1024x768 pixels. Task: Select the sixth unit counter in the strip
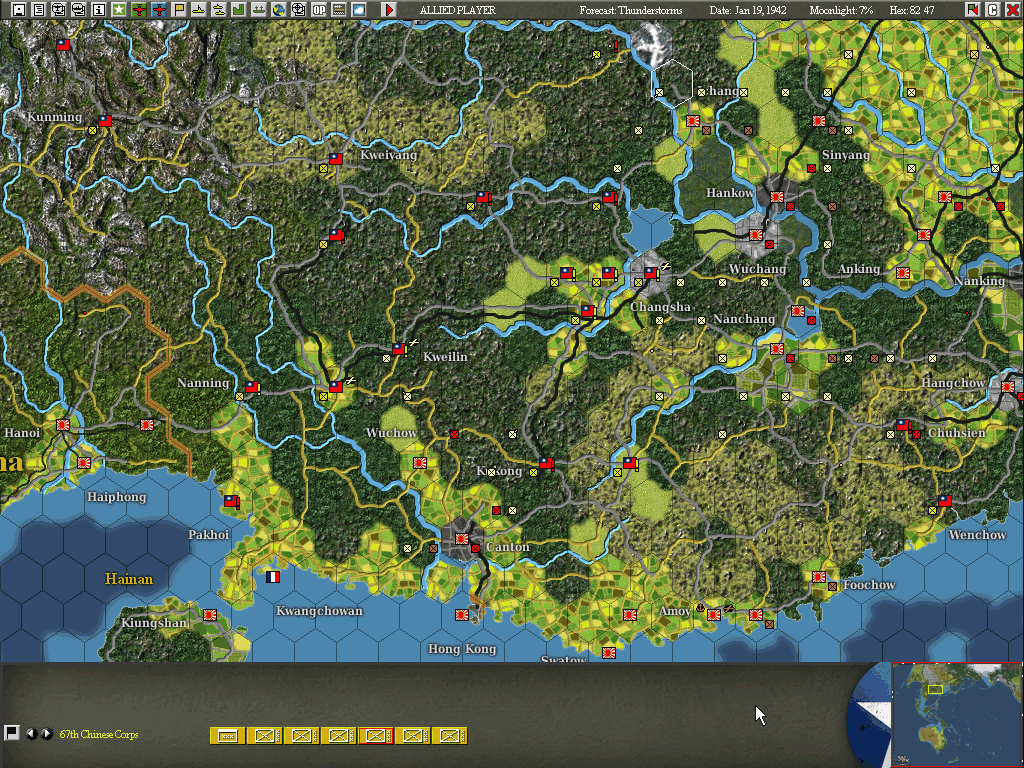pos(413,736)
